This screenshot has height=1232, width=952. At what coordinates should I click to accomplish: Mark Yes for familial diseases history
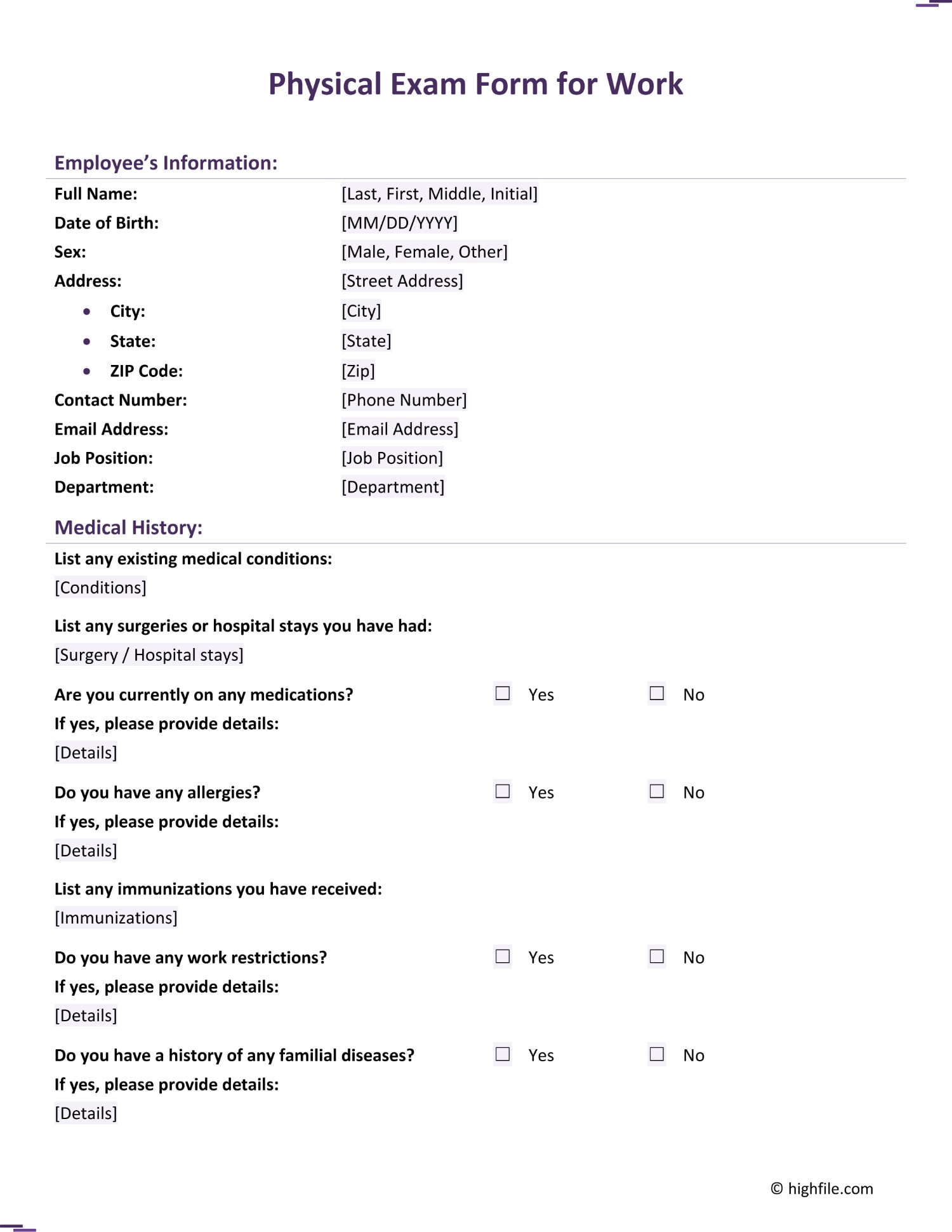coord(503,1054)
